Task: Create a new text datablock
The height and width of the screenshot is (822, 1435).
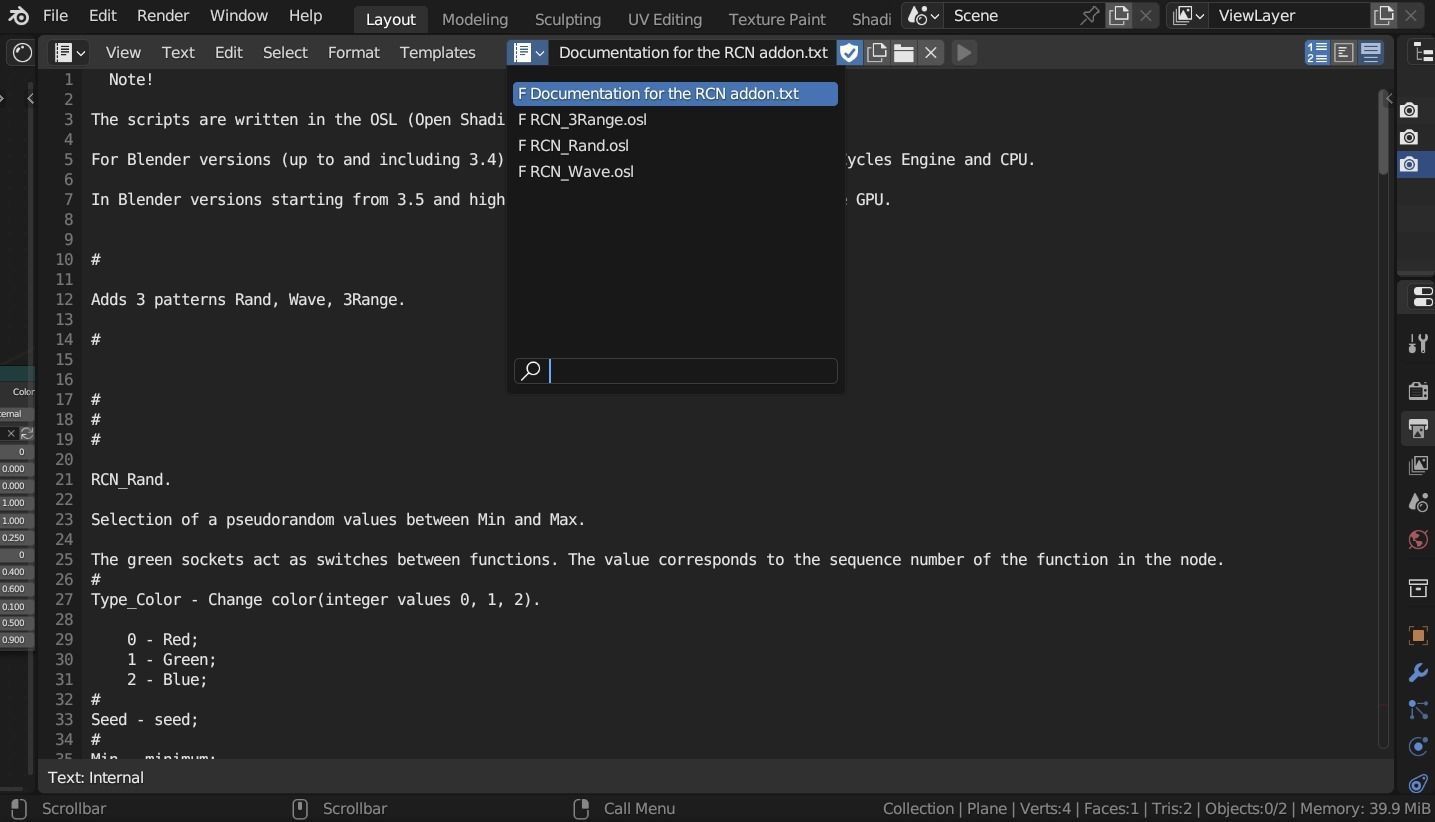Action: (x=877, y=53)
